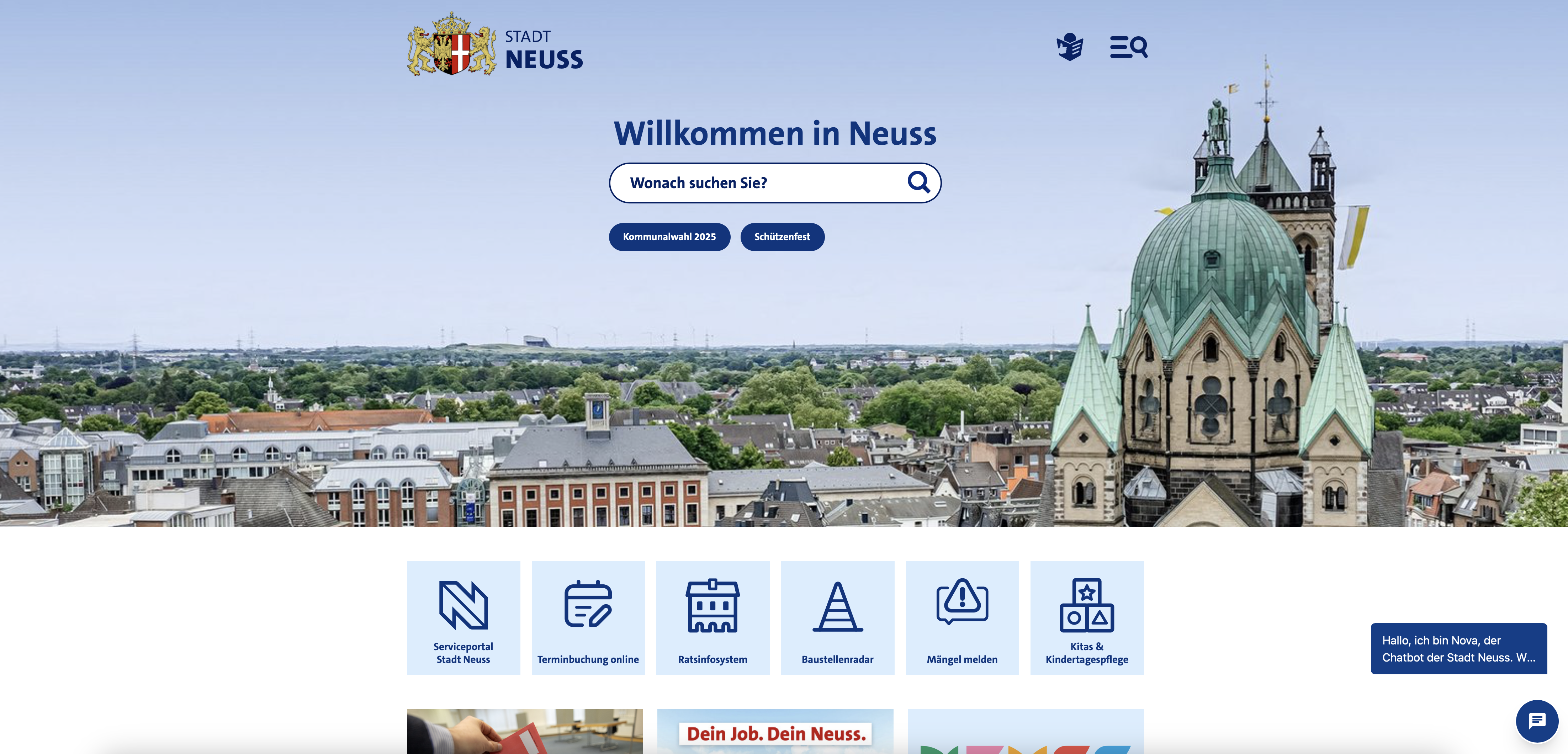The image size is (1568, 754).
Task: Open the Terminbuchung online calendar tile
Action: 588,618
